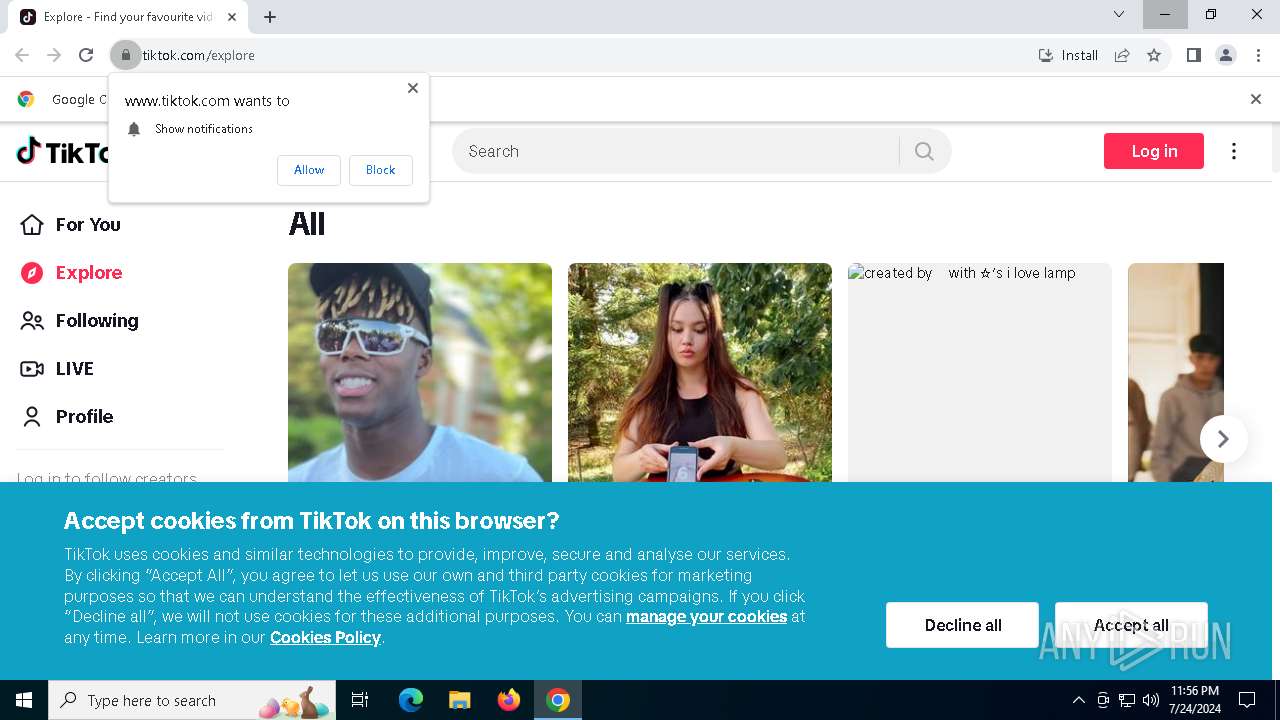Share this page icon
1280x720 pixels.
(1122, 55)
